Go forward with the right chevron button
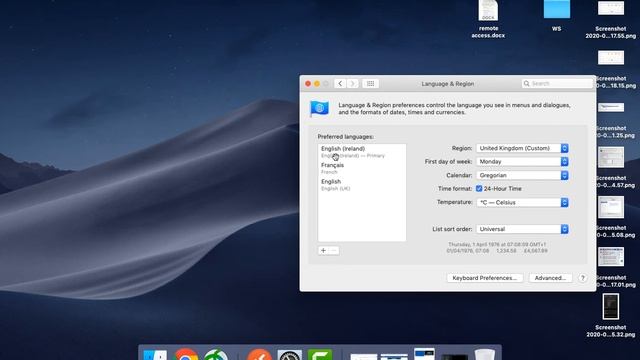The image size is (640, 360). pos(352,84)
